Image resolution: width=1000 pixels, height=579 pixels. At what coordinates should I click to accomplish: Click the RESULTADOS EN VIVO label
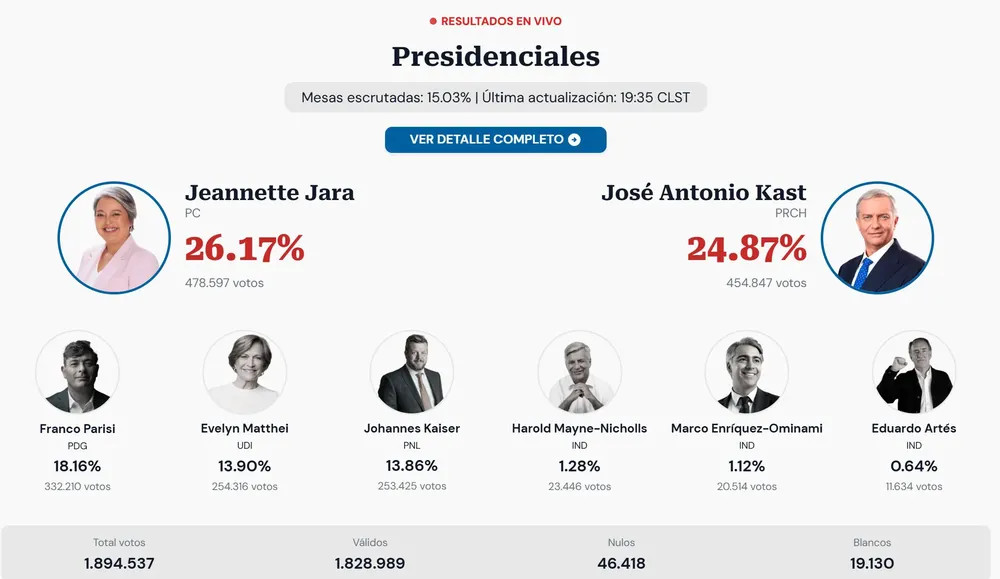point(502,21)
